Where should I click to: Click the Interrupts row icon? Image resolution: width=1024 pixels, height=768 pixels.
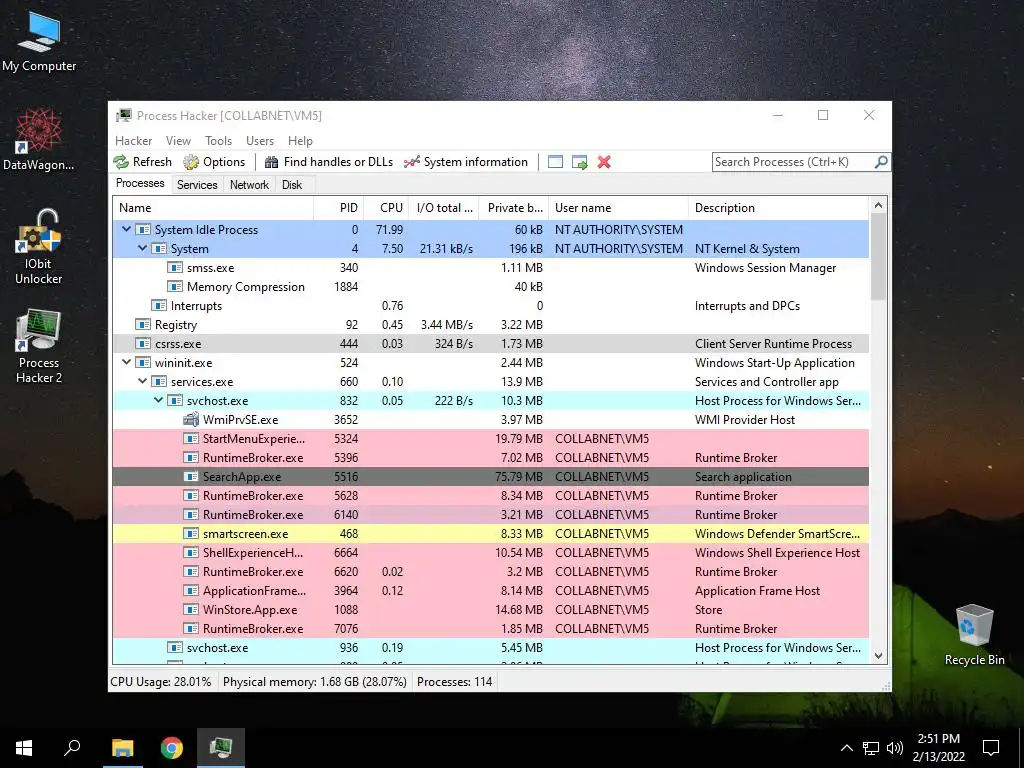pos(159,306)
